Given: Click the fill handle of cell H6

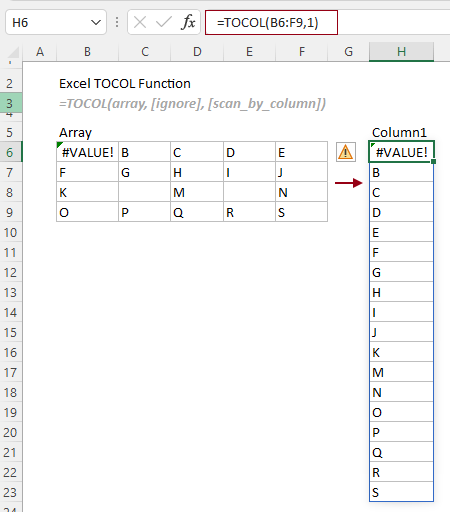Looking at the screenshot, I should pos(433,162).
